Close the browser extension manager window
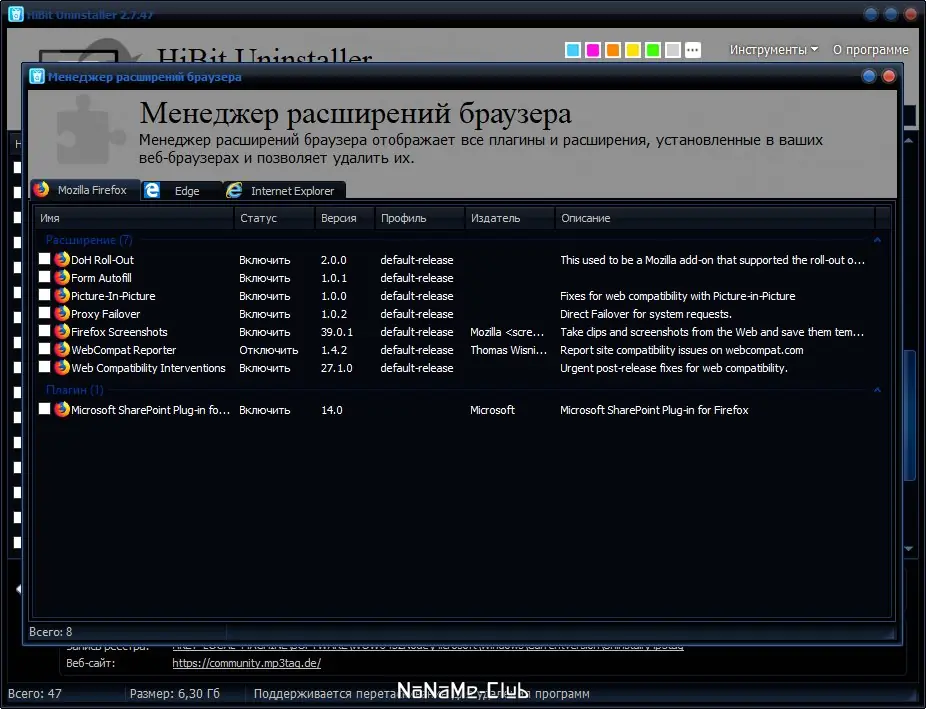The image size is (926, 709). pos(889,76)
